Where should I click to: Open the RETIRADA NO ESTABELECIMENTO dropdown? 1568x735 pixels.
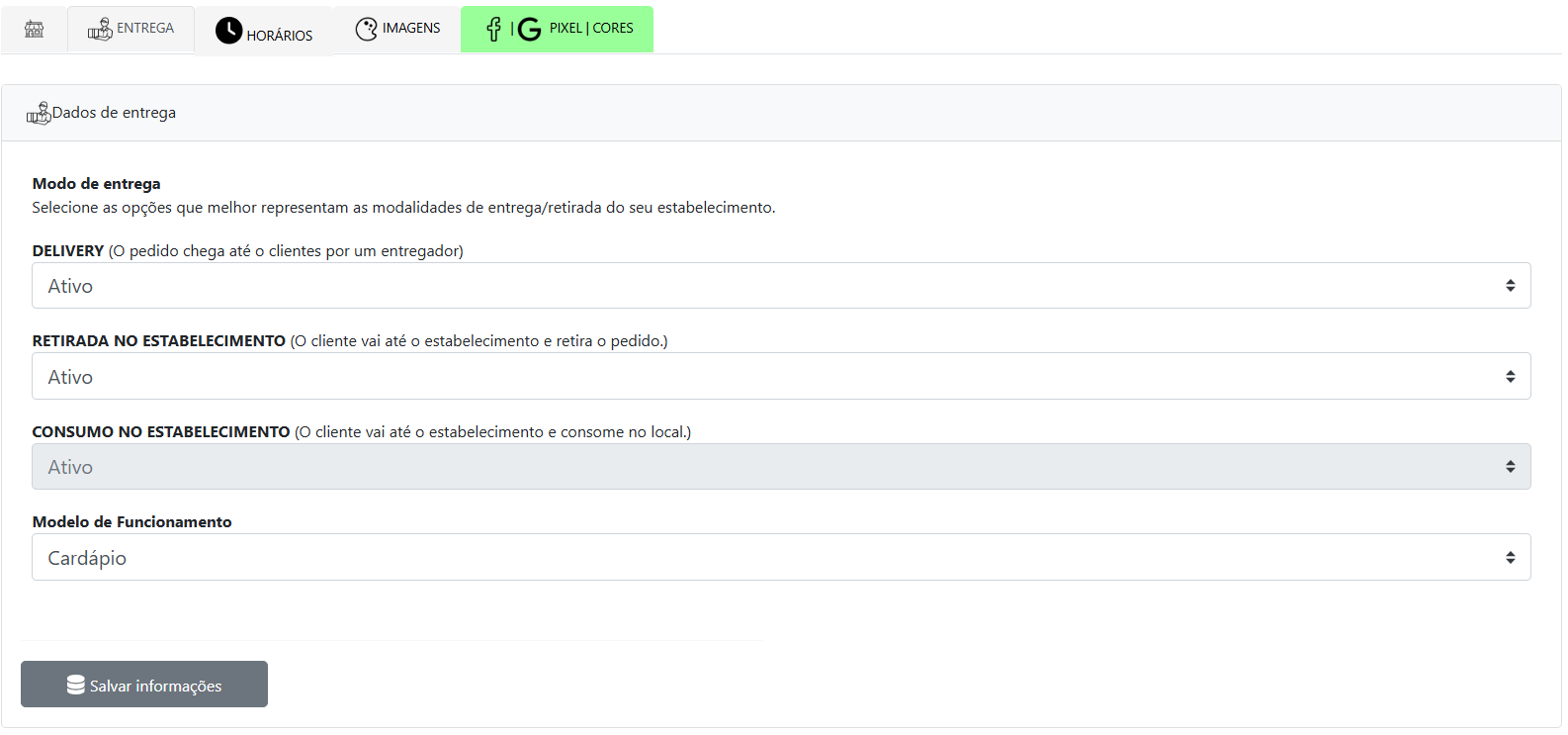pyautogui.click(x=781, y=377)
